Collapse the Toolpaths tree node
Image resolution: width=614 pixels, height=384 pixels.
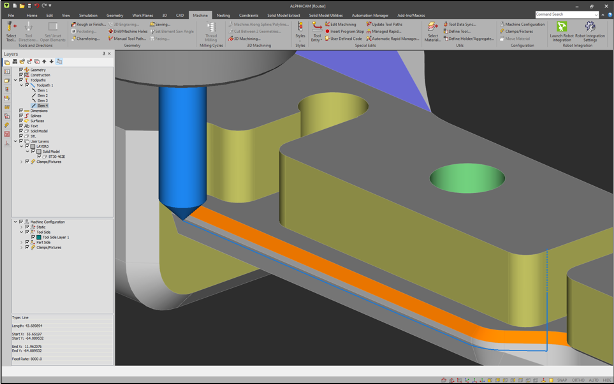16,80
